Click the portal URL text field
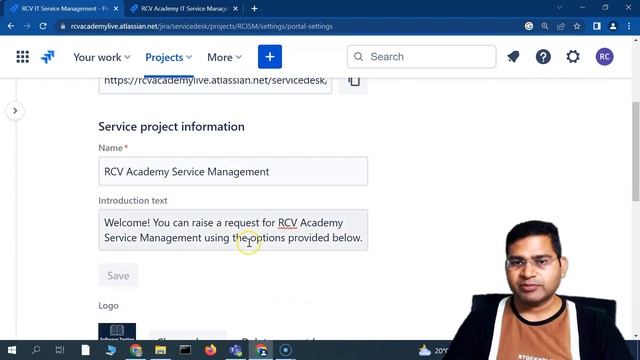 215,83
